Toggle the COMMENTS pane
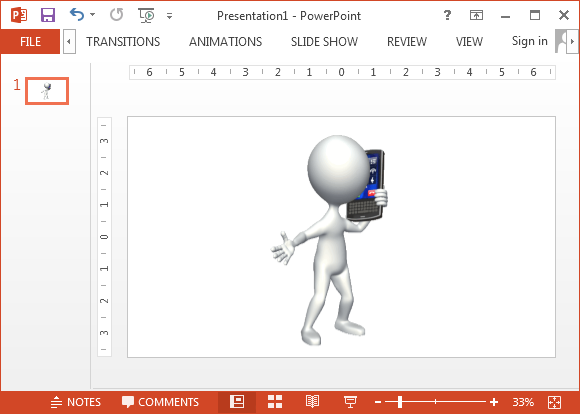 [160, 402]
